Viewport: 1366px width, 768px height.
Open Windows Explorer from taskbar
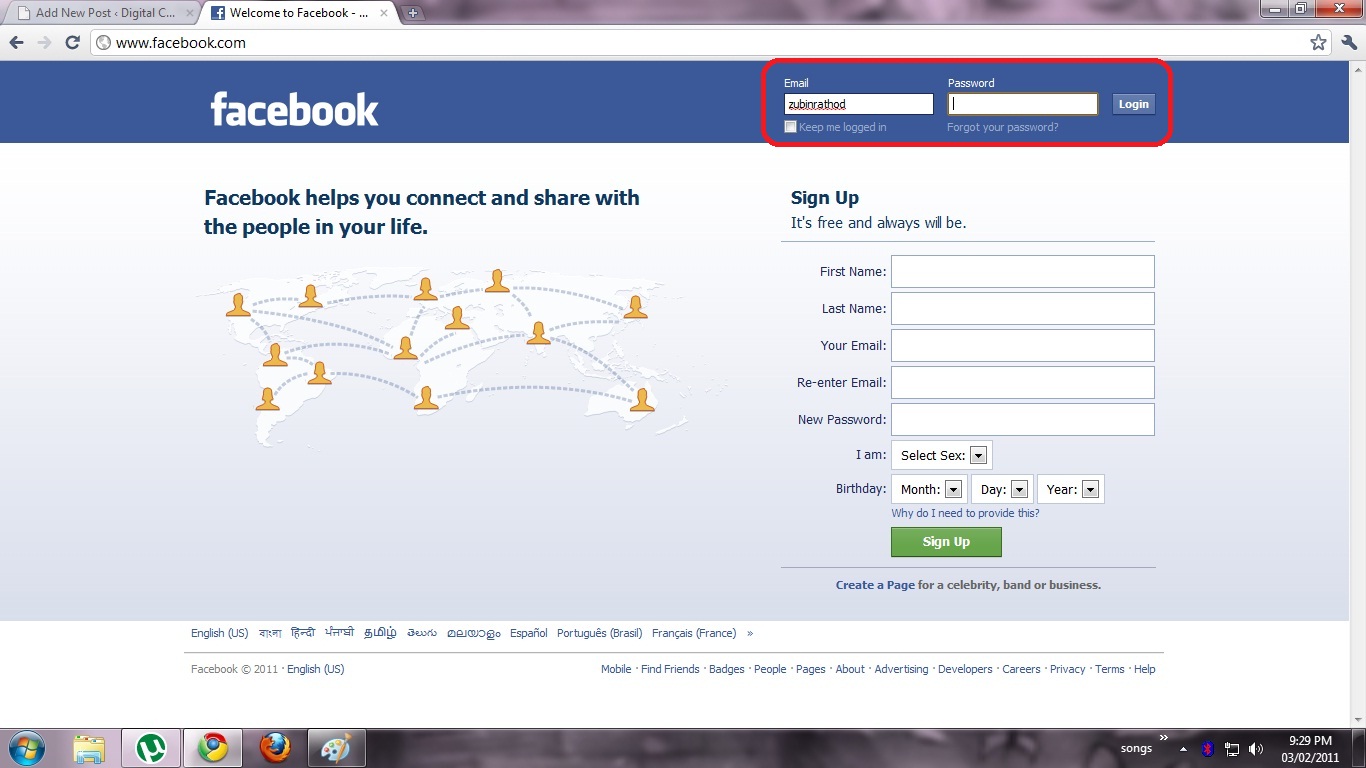[x=90, y=748]
